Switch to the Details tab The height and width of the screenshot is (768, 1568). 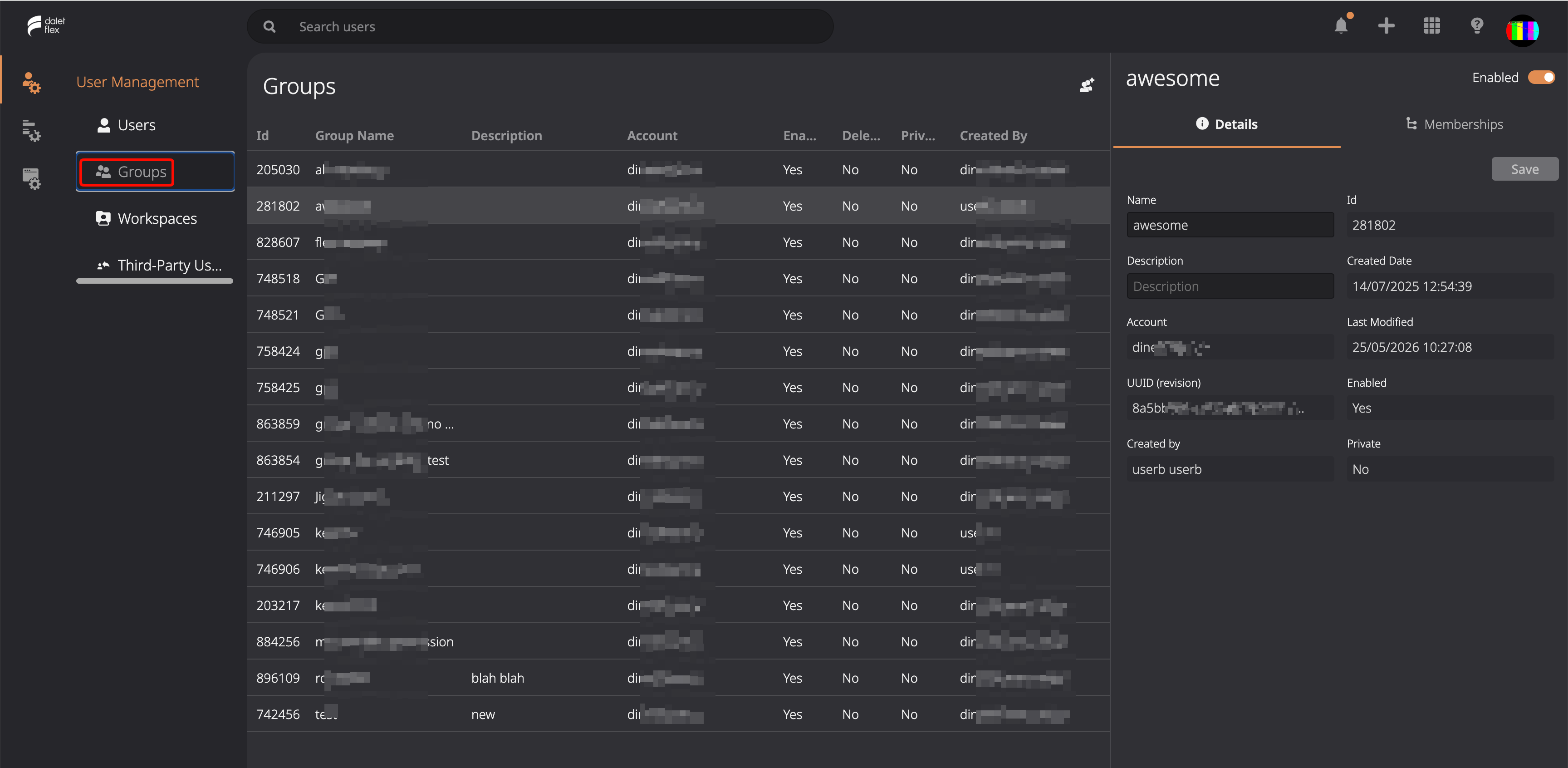(1226, 124)
